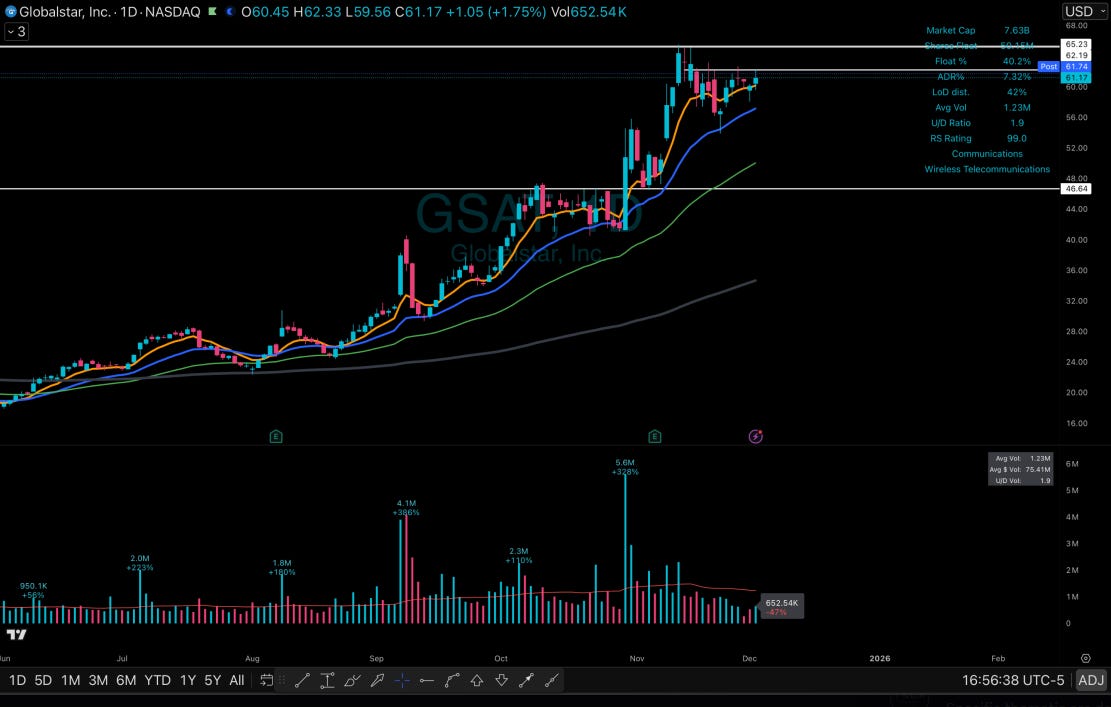The image size is (1111, 707).
Task: Open the USD currency dropdown
Action: click(1085, 11)
